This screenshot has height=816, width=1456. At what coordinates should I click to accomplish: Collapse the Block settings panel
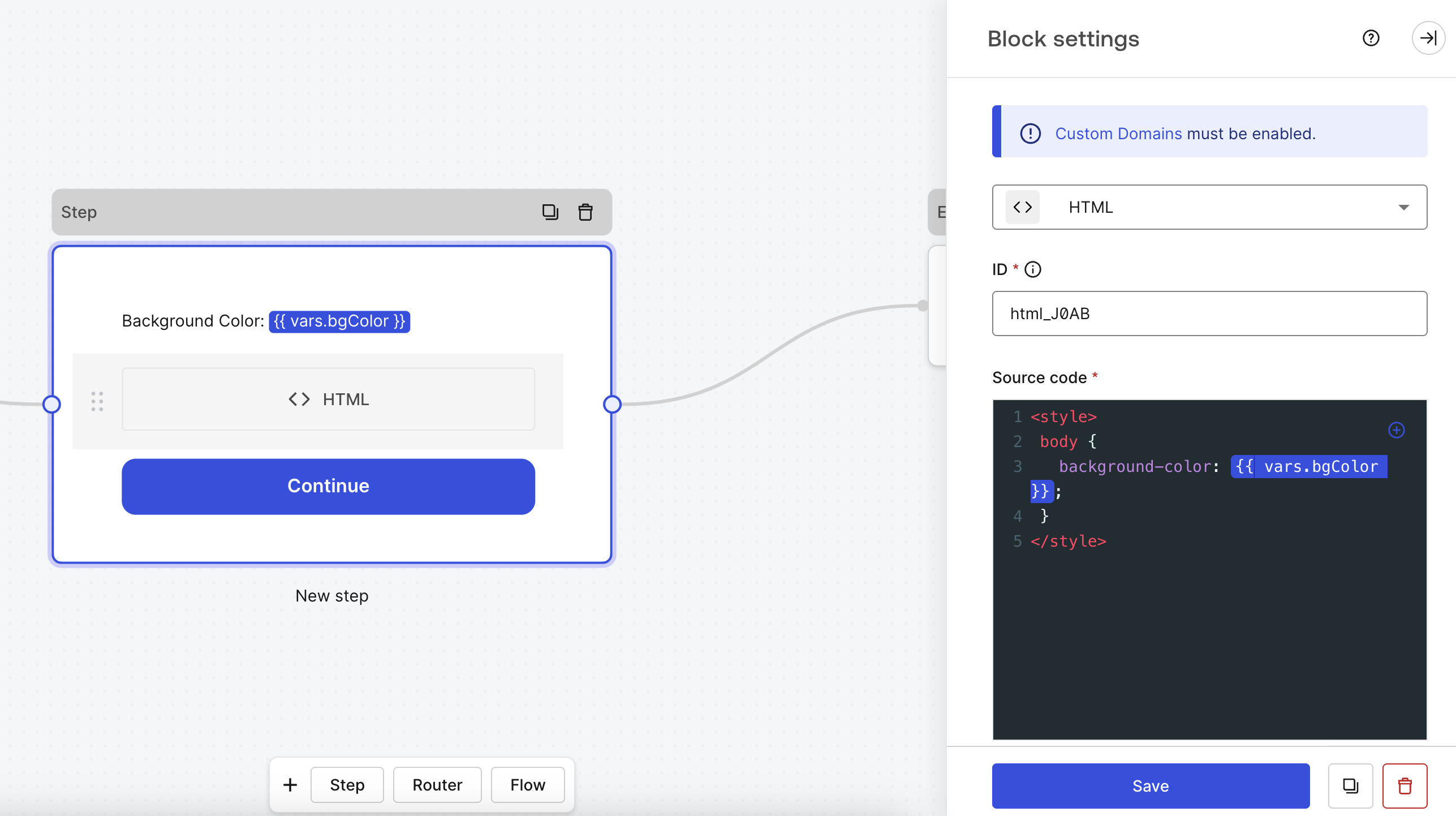point(1428,38)
